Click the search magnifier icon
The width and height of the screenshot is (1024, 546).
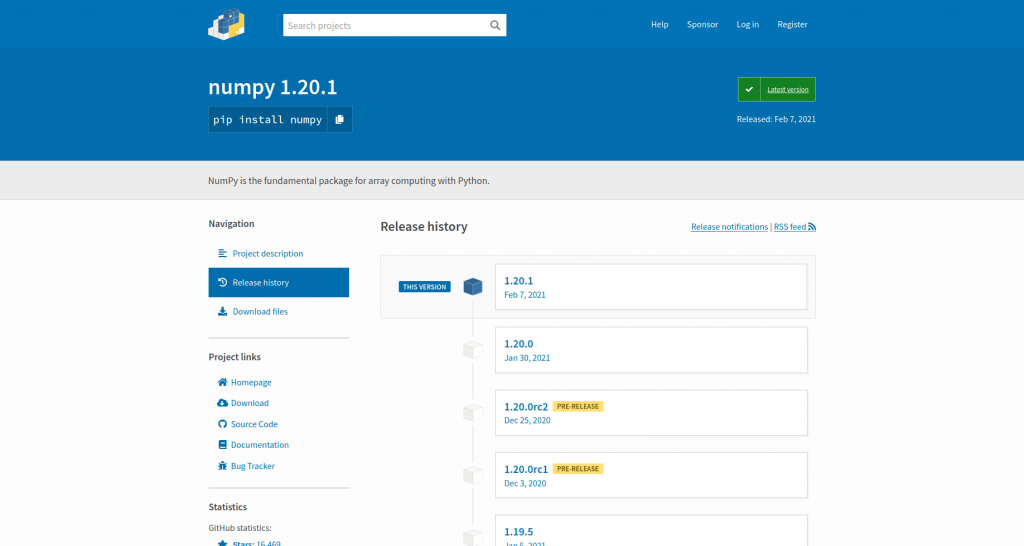pyautogui.click(x=495, y=25)
